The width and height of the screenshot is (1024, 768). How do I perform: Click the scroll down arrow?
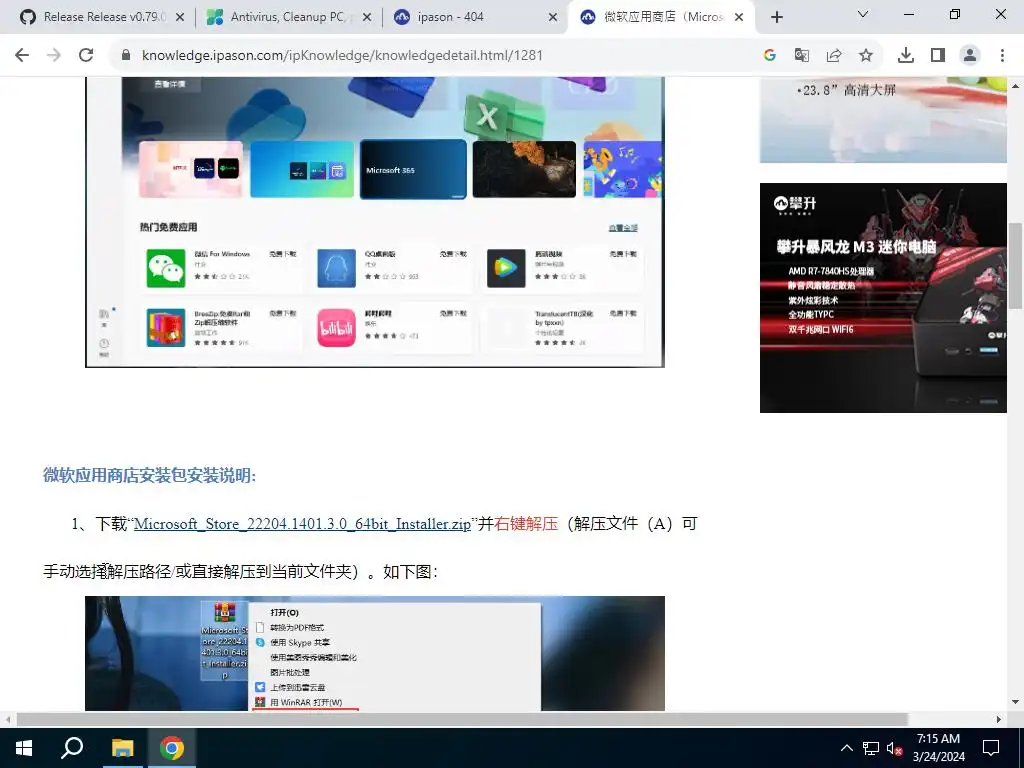[1015, 703]
